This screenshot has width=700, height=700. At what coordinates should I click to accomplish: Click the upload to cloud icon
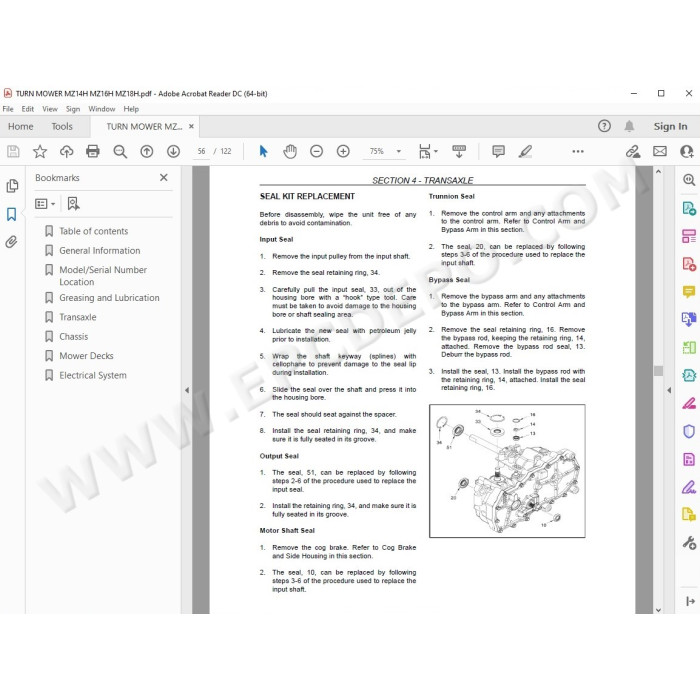(x=67, y=152)
